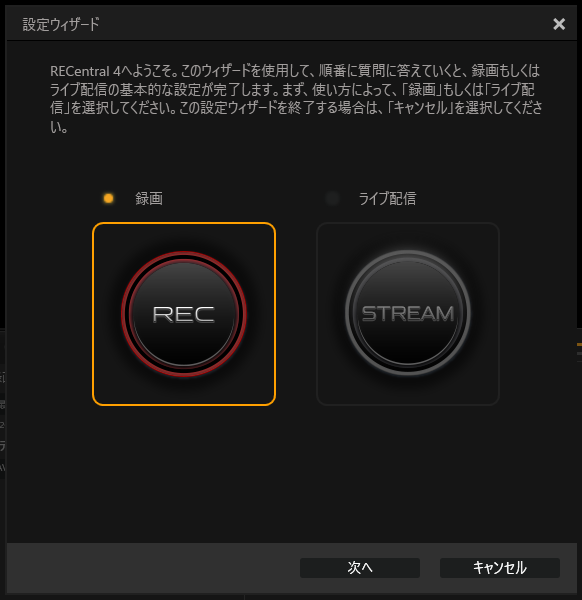Click the キャンセル button
This screenshot has height=600, width=582.
tap(500, 567)
